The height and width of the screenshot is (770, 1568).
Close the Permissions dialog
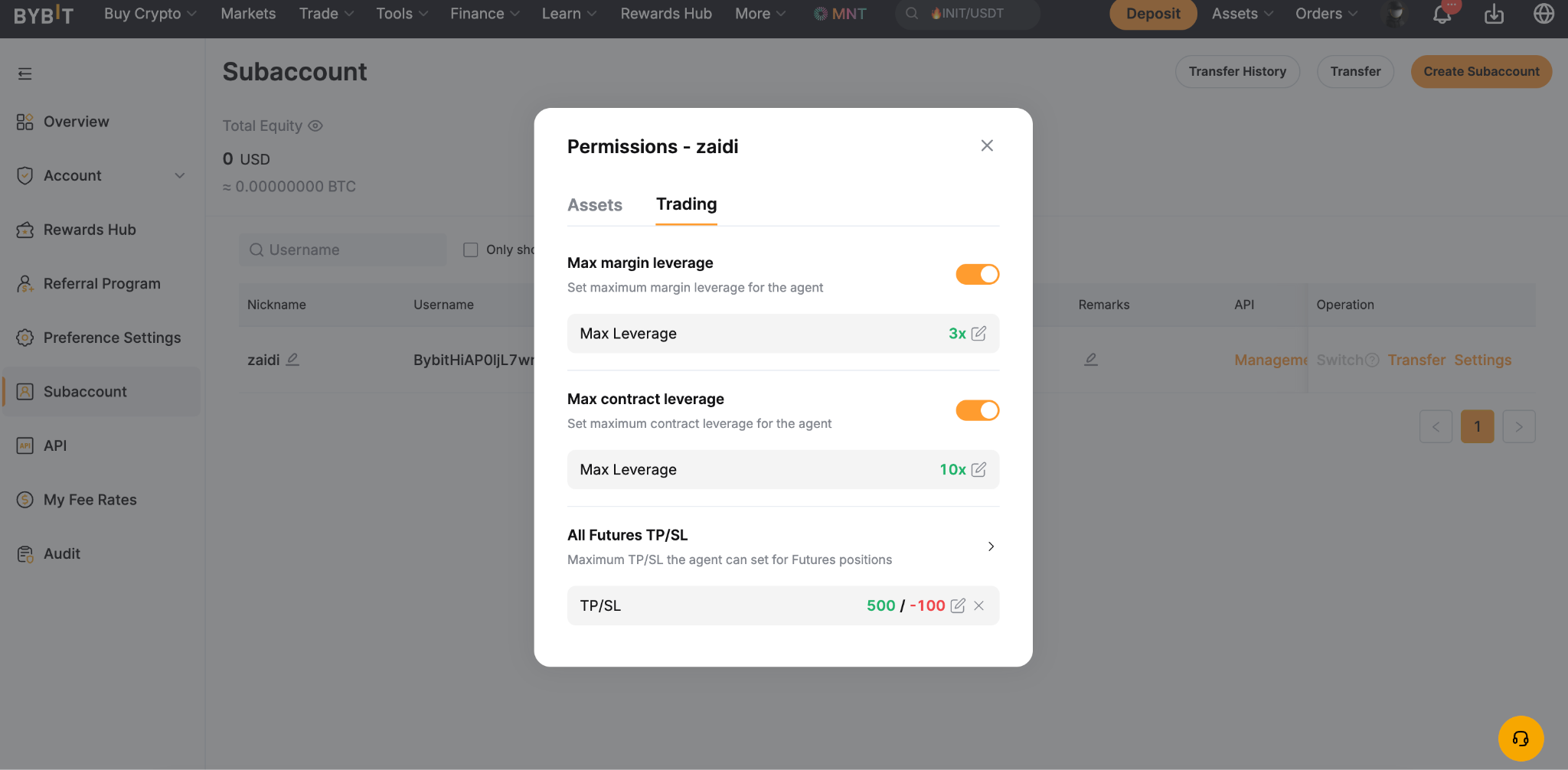point(987,145)
